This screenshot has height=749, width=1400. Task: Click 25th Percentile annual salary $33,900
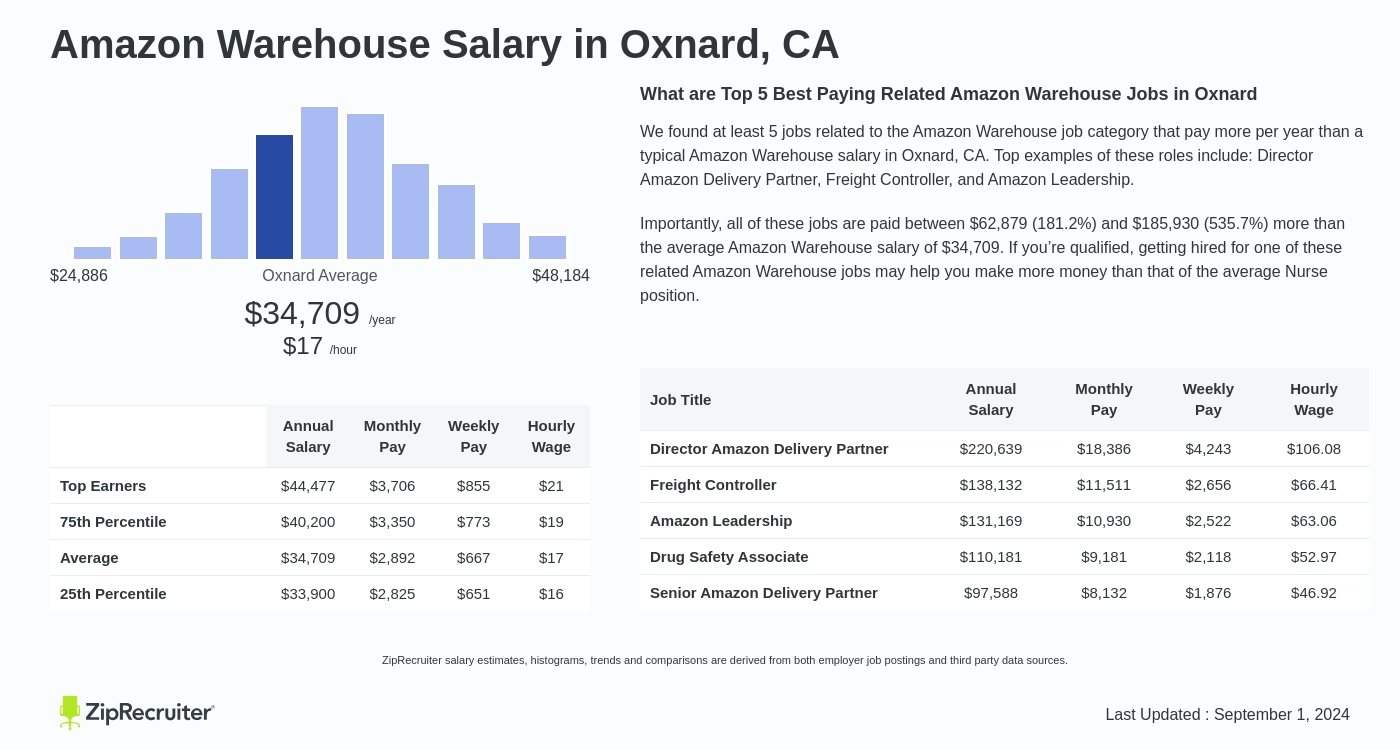tap(308, 594)
